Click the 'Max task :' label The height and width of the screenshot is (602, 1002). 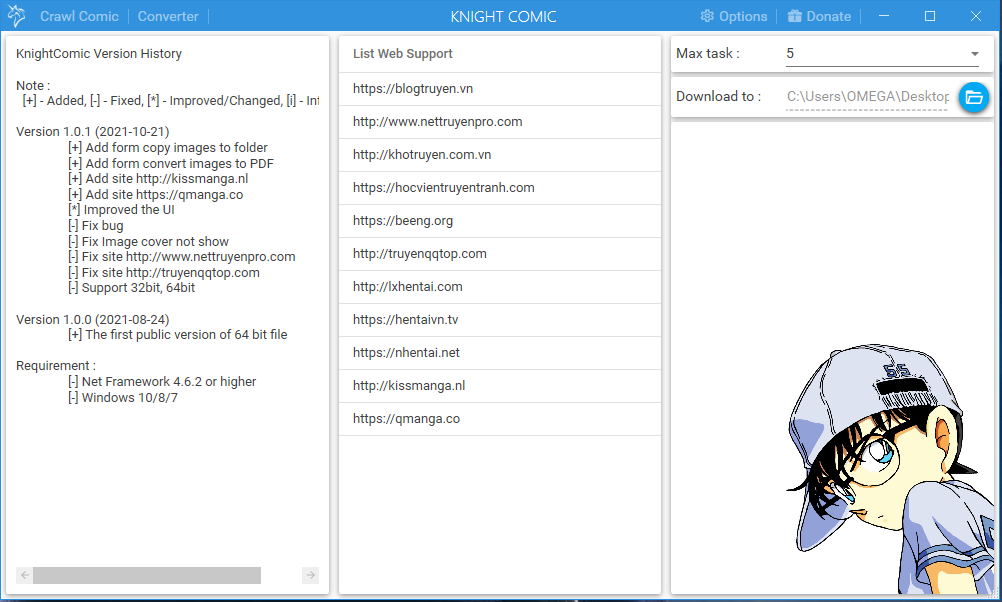click(x=708, y=54)
